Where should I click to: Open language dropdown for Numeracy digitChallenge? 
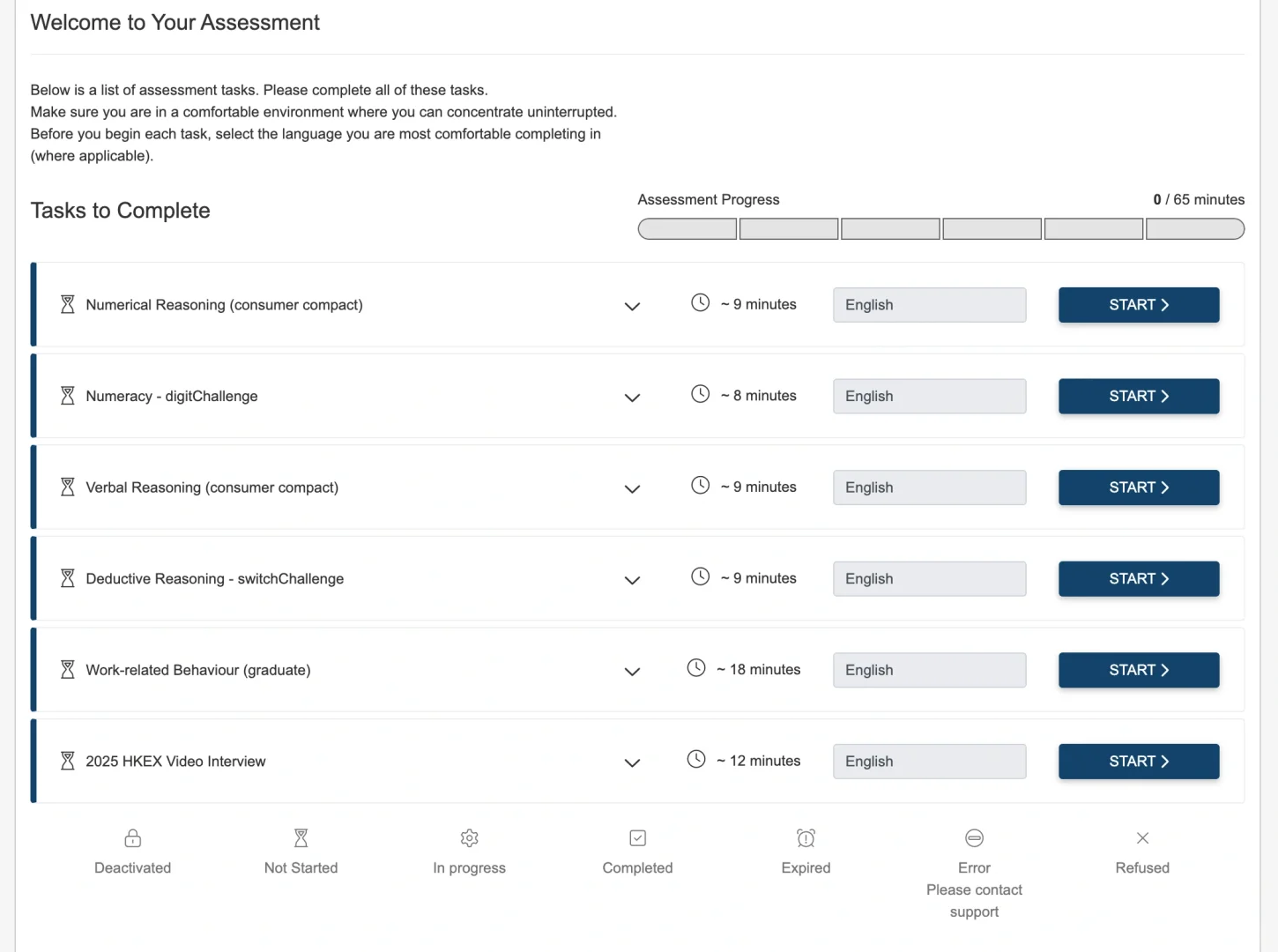click(929, 397)
